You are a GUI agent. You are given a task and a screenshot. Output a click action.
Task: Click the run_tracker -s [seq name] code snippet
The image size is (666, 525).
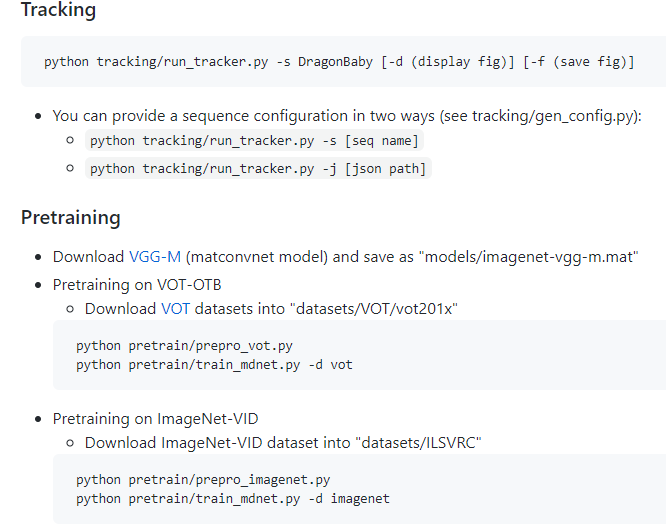[254, 141]
